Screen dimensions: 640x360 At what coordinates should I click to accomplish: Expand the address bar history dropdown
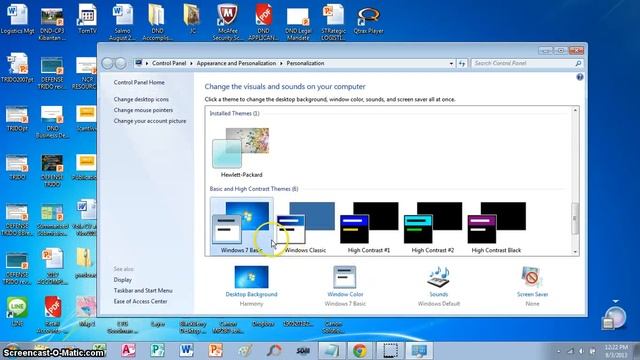click(451, 63)
